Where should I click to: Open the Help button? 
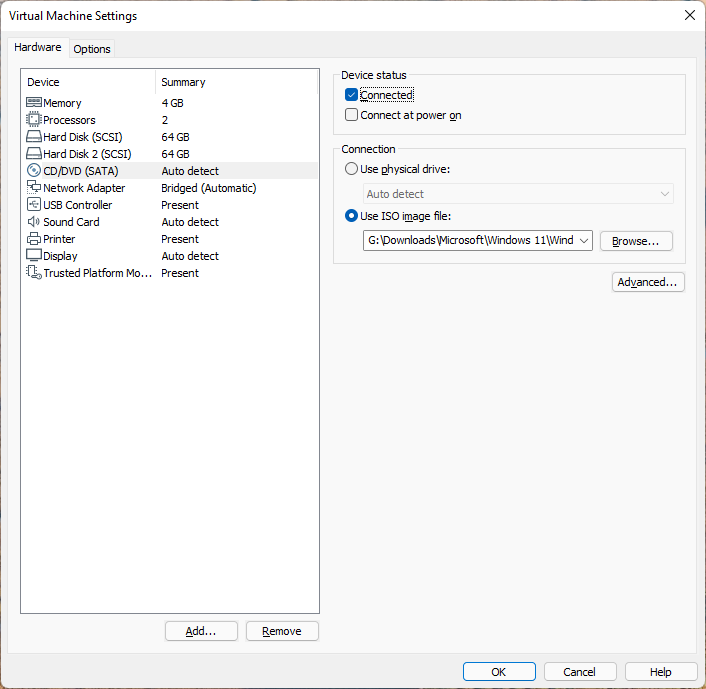(661, 672)
